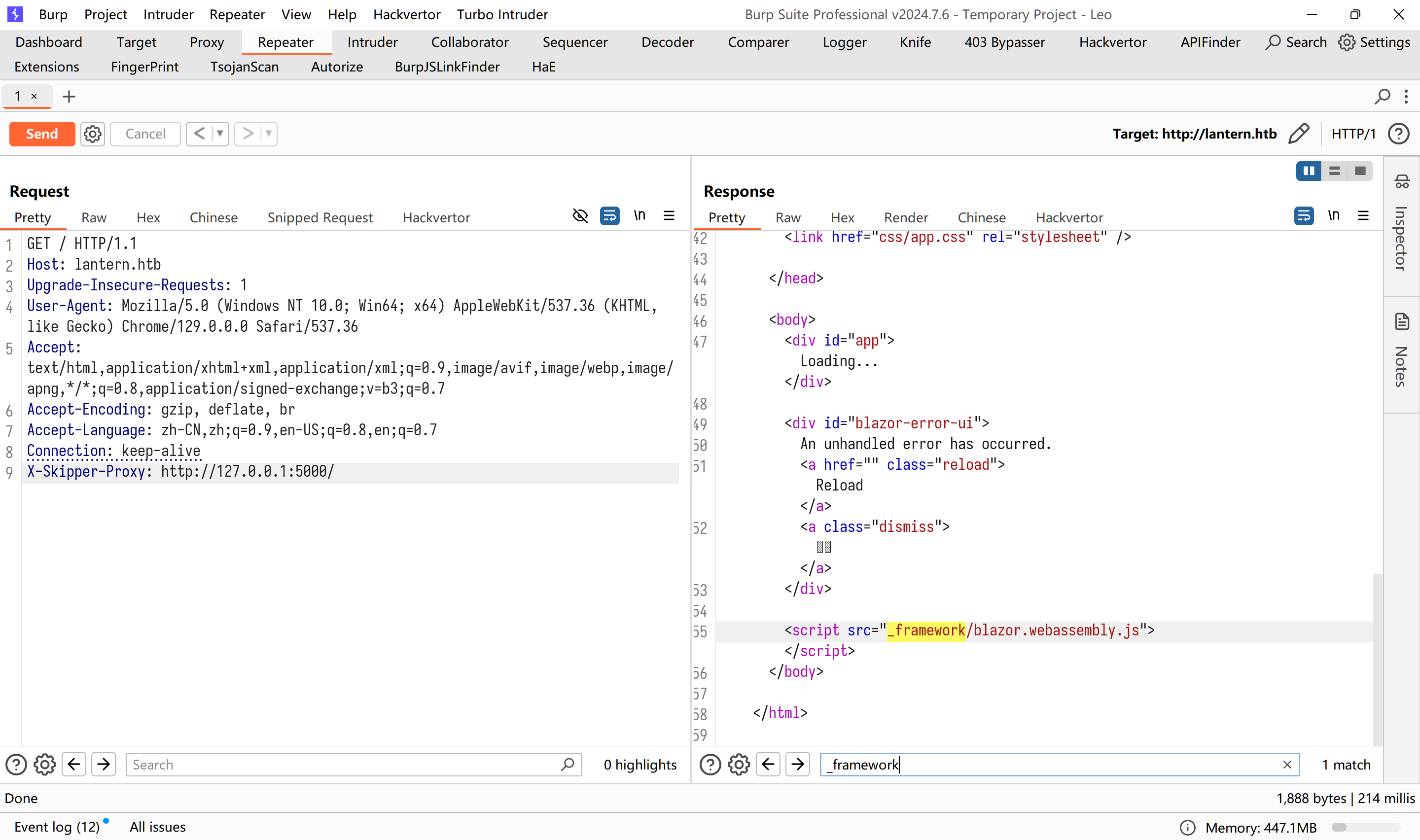Screen dimensions: 1420x840
Task: Toggle hide non-printable eye icon in request
Action: click(x=580, y=215)
